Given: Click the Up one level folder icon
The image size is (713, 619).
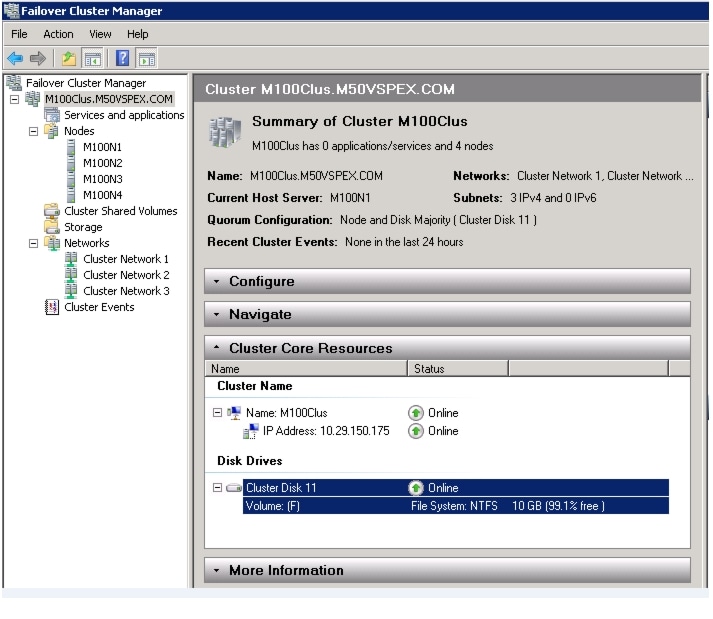Looking at the screenshot, I should [69, 58].
